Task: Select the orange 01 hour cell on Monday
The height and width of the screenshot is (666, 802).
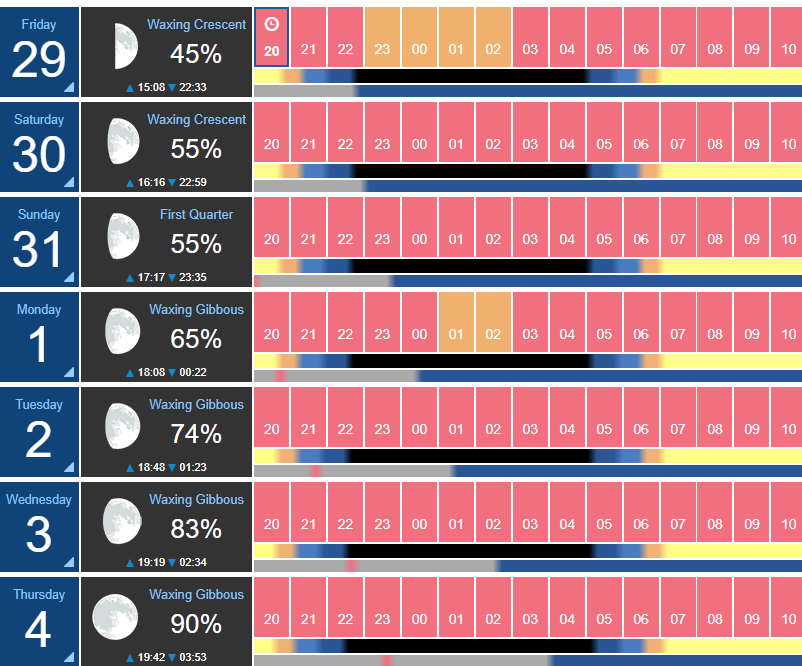Action: pyautogui.click(x=456, y=322)
